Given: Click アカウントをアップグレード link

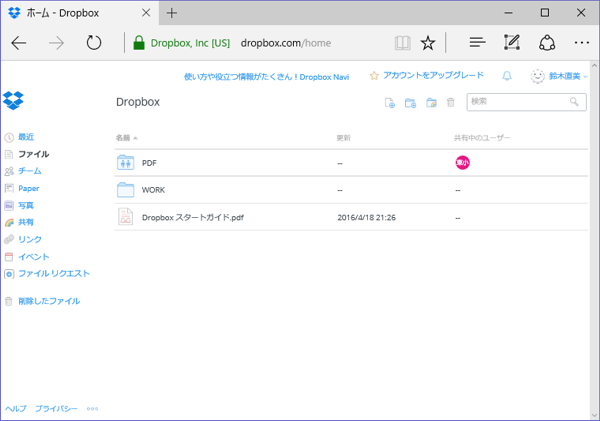Looking at the screenshot, I should coord(433,75).
